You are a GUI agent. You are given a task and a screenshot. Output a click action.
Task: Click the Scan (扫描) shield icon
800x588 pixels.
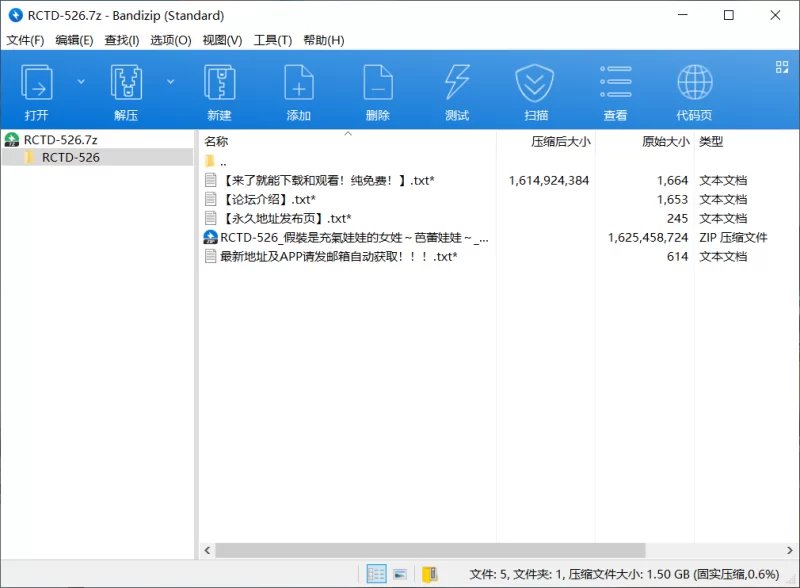[535, 83]
